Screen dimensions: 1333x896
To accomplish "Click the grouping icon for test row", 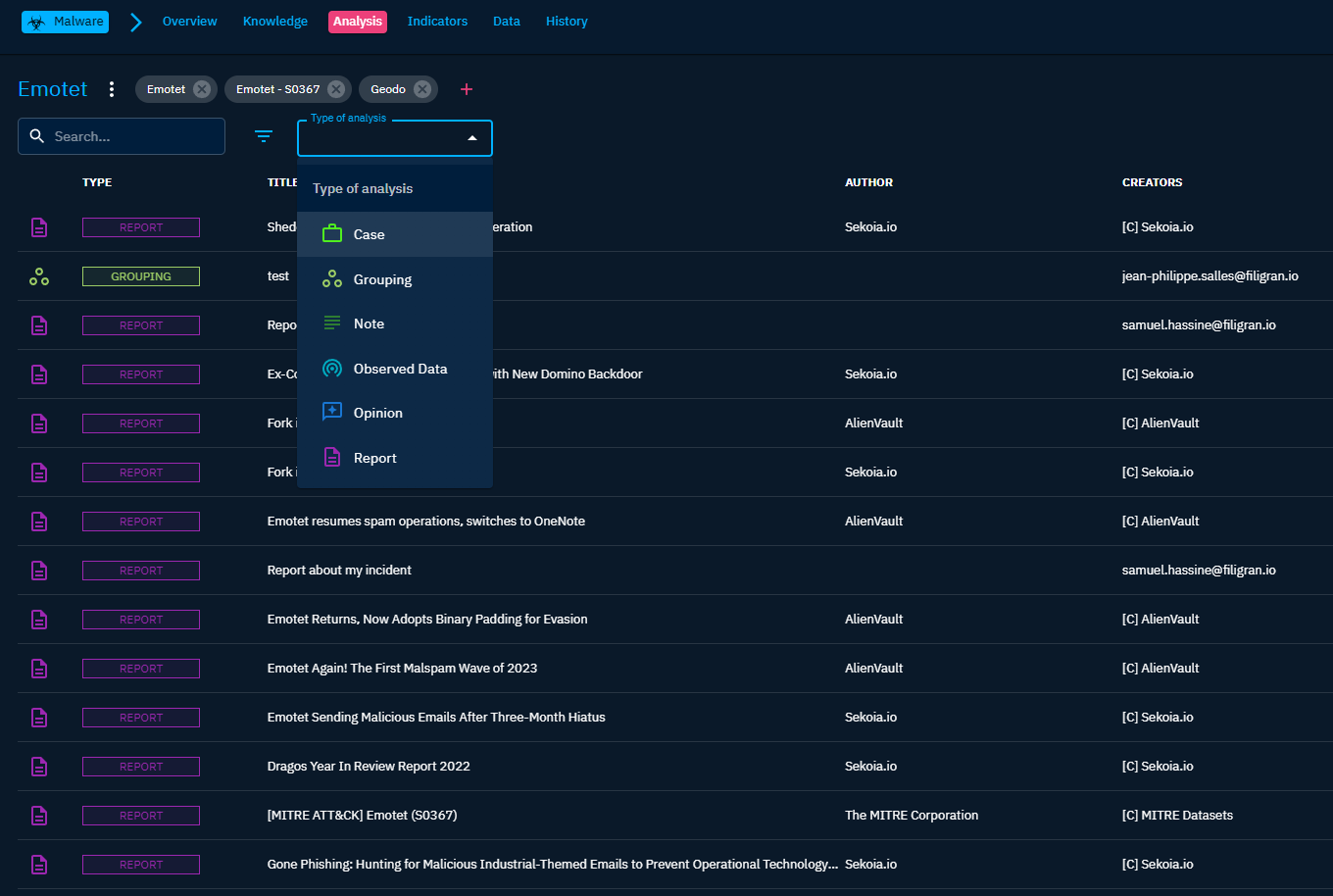I will [x=39, y=276].
